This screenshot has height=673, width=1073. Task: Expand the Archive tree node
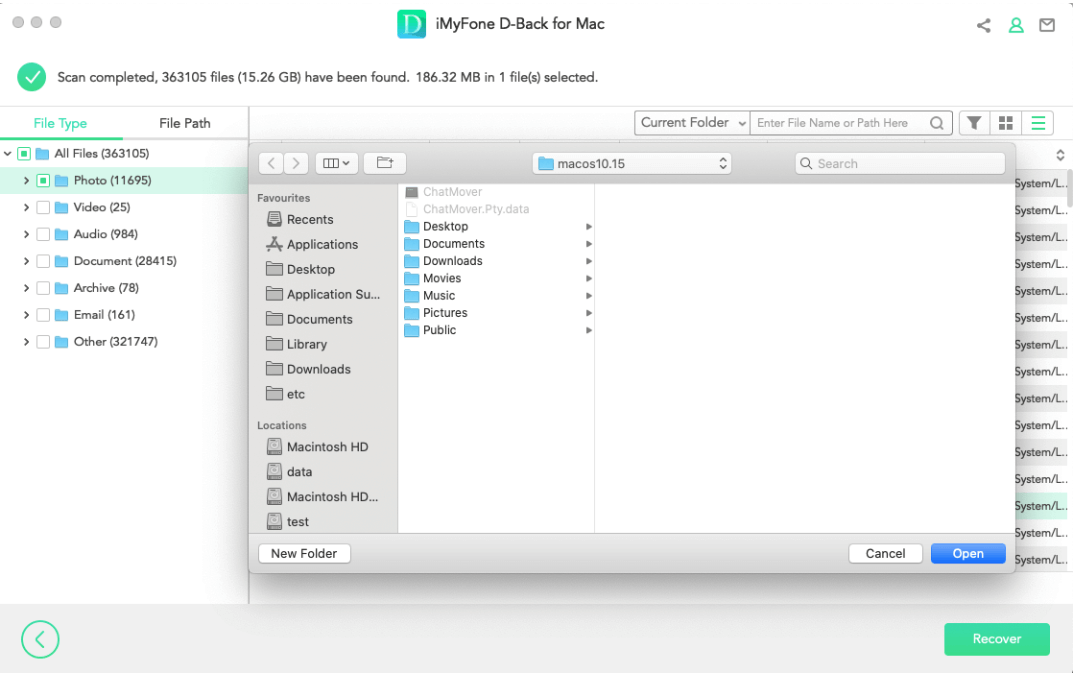pyautogui.click(x=26, y=288)
